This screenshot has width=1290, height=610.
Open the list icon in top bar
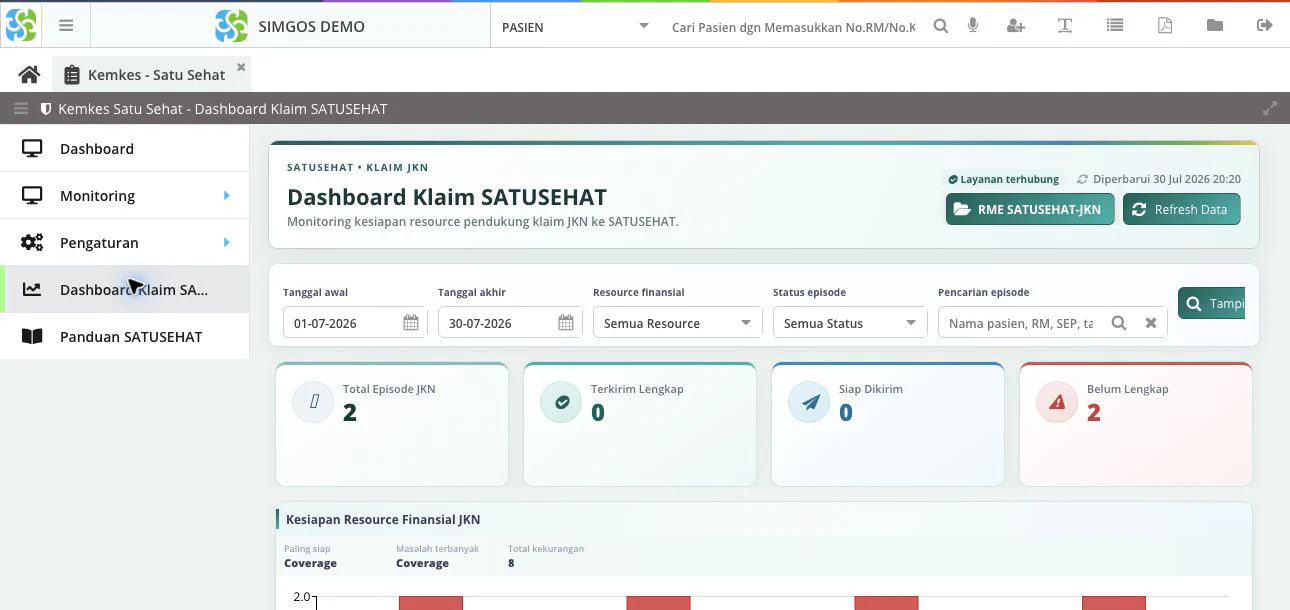click(x=1115, y=26)
